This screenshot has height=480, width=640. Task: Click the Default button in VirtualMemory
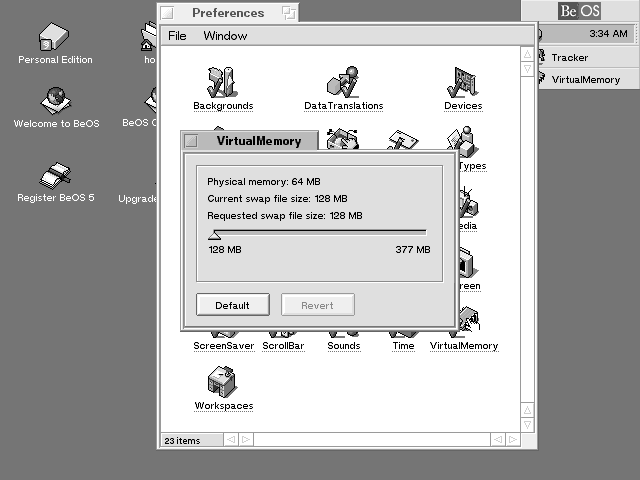233,305
